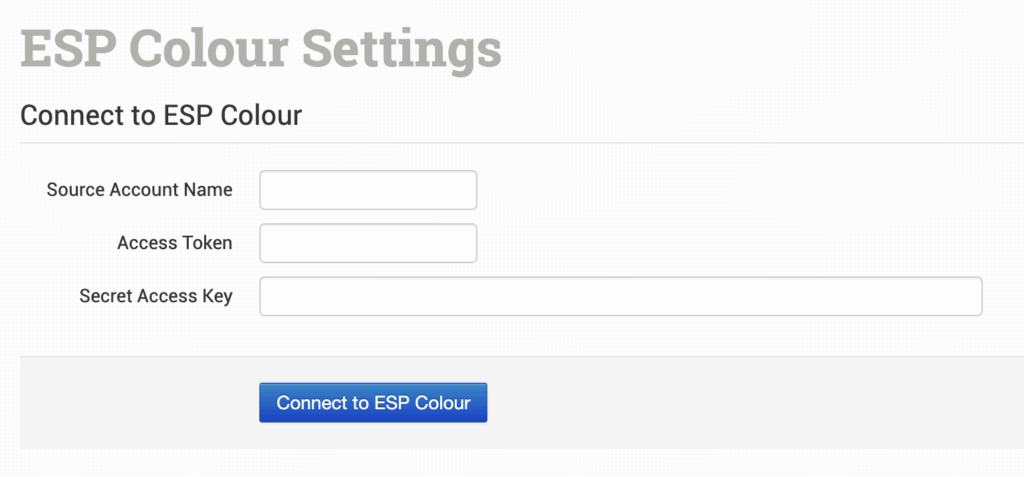Click the grey ESP Colour Settings heading text

point(260,47)
